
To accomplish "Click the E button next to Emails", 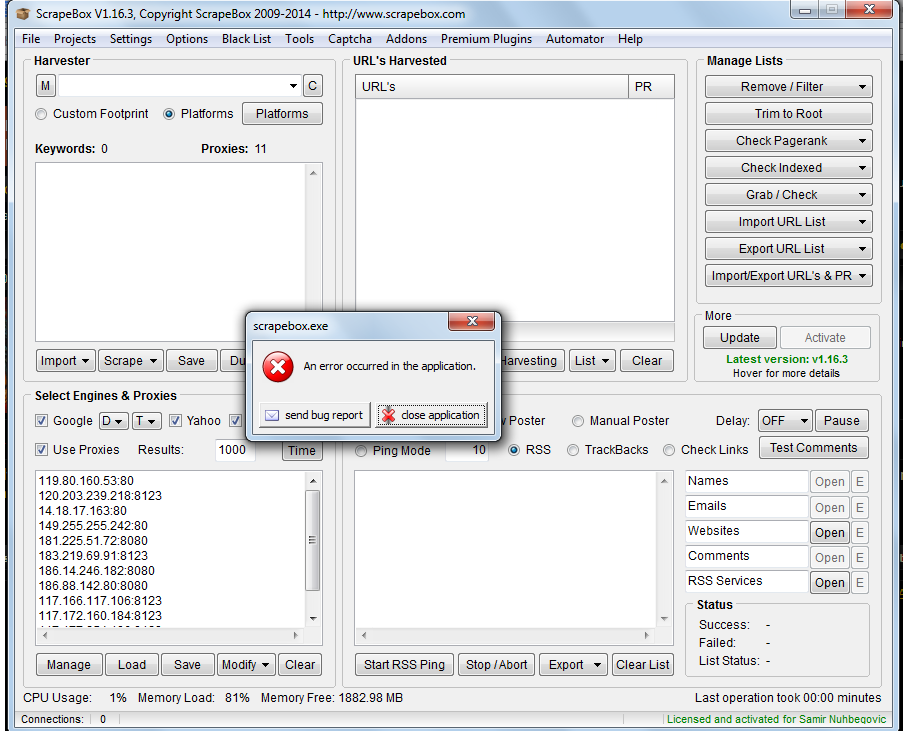I will [859, 507].
